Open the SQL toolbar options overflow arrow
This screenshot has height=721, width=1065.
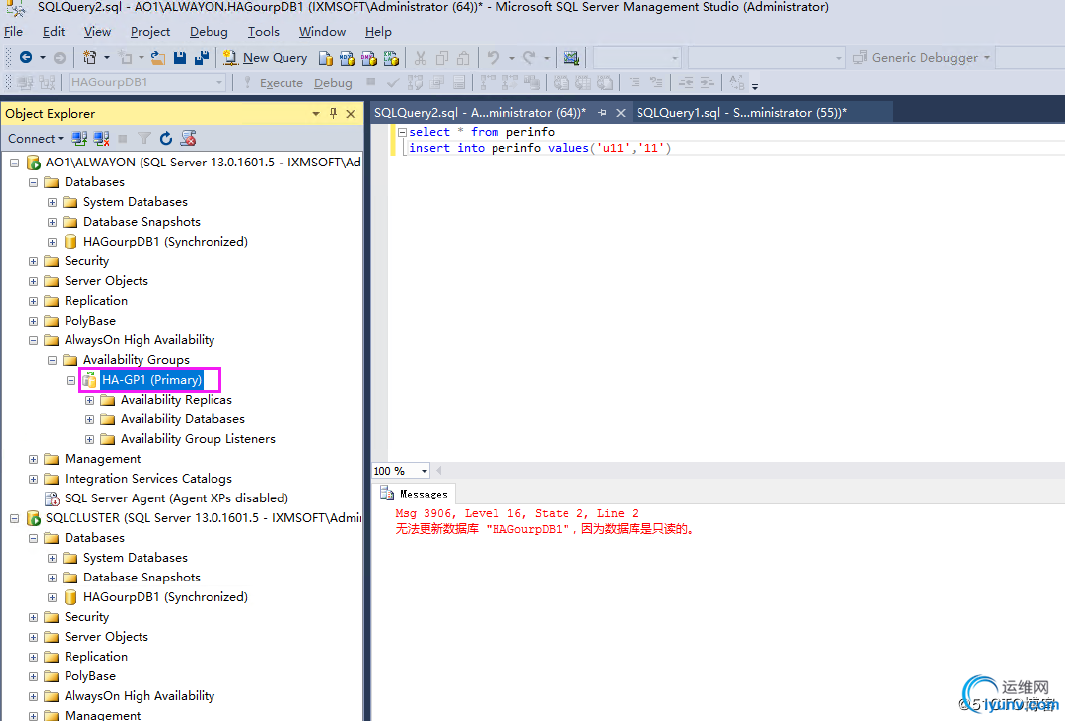(755, 86)
